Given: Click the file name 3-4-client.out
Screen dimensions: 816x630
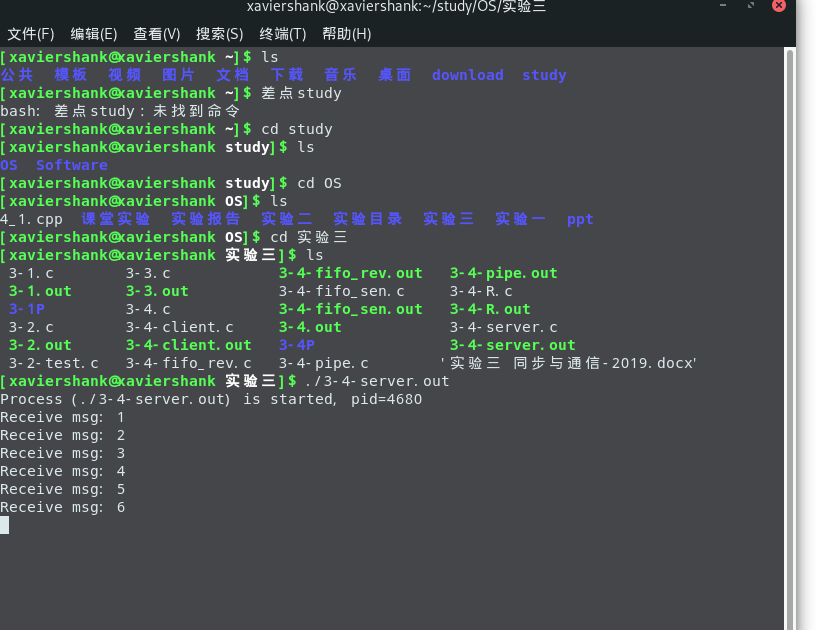Looking at the screenshot, I should [189, 345].
